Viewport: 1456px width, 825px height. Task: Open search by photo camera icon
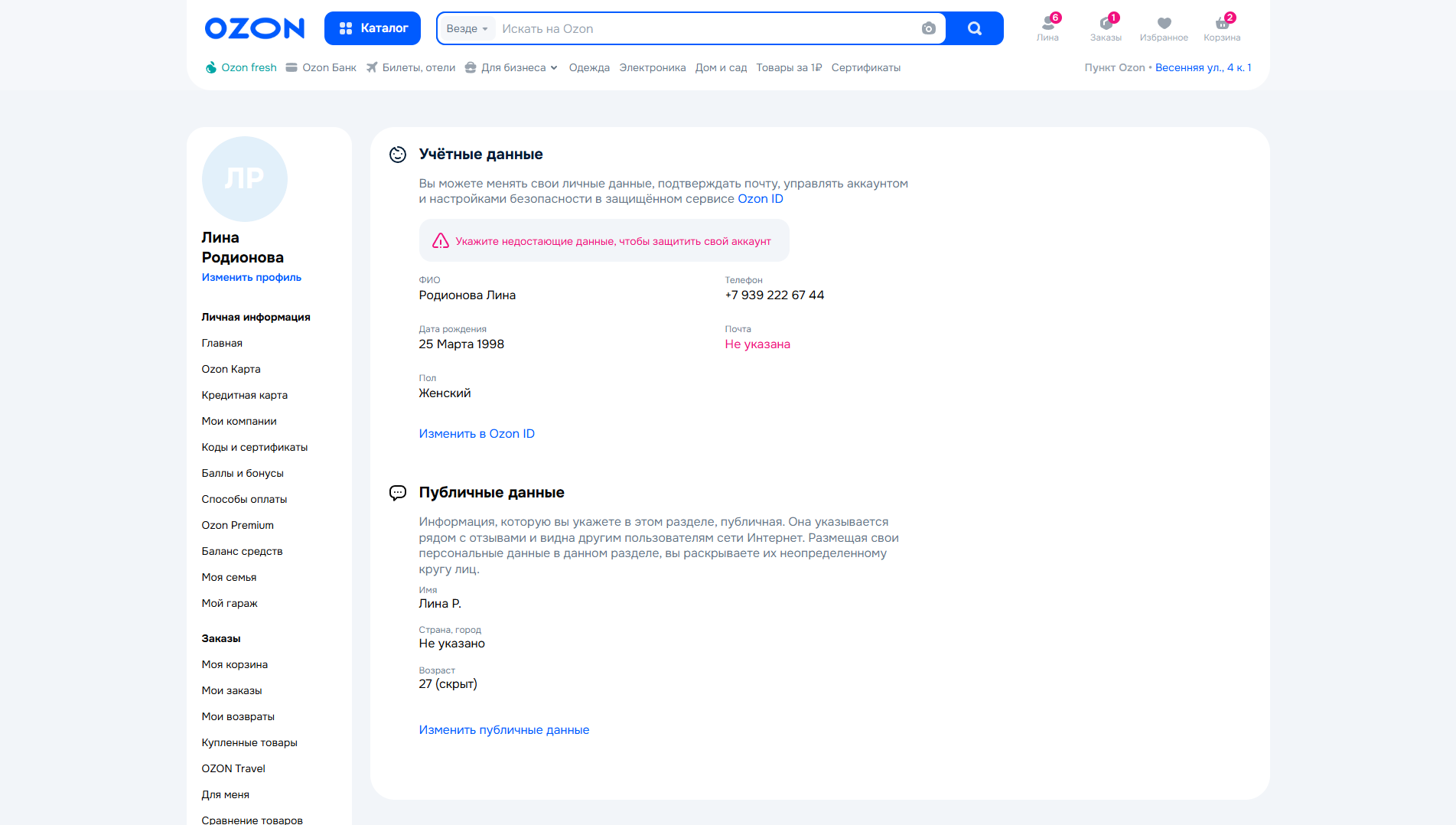[928, 28]
